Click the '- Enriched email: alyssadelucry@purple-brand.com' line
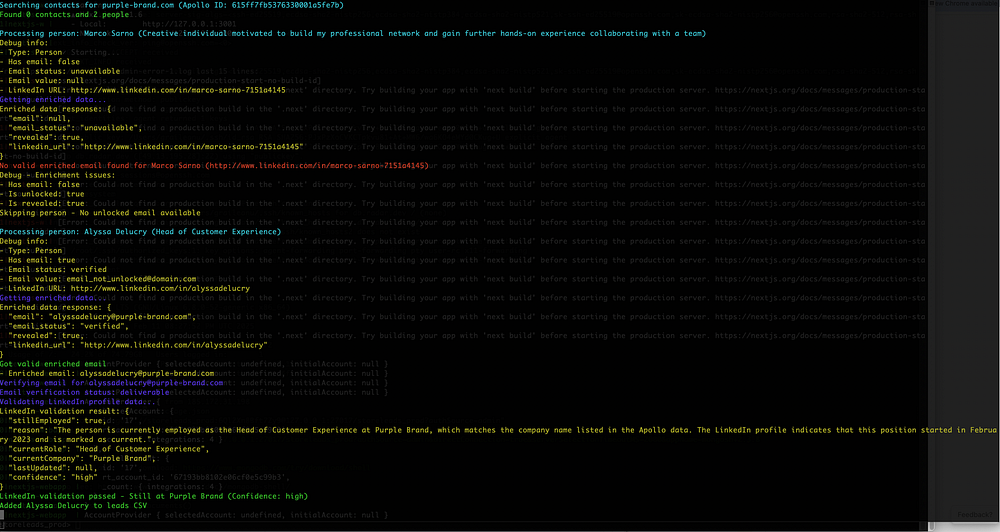The image size is (1000, 532). (107, 373)
